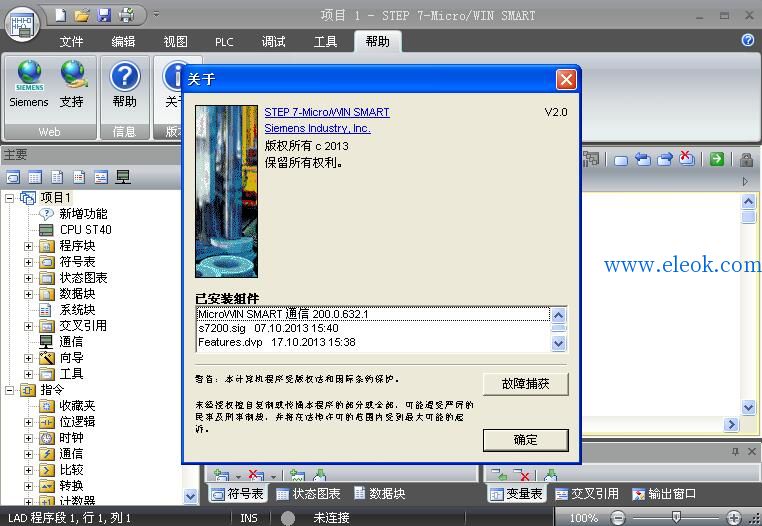The height and width of the screenshot is (526, 762).
Task: Click the communications icon in project toolbar
Action: coord(123,177)
